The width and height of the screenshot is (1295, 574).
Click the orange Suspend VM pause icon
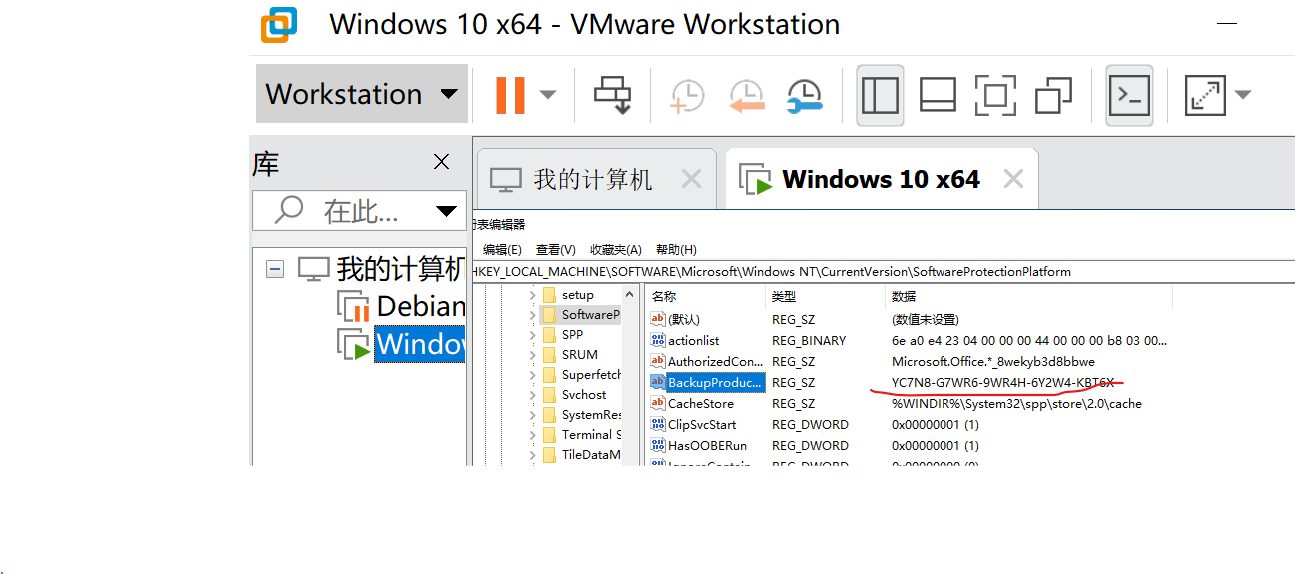click(x=510, y=94)
